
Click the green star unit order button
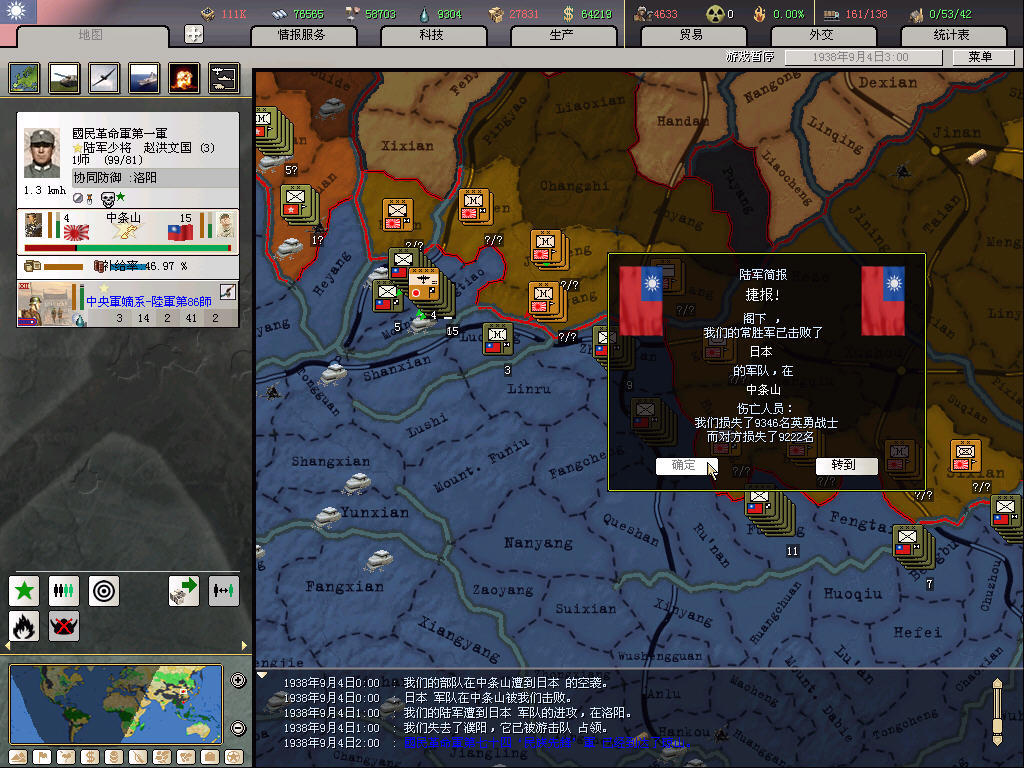point(24,591)
